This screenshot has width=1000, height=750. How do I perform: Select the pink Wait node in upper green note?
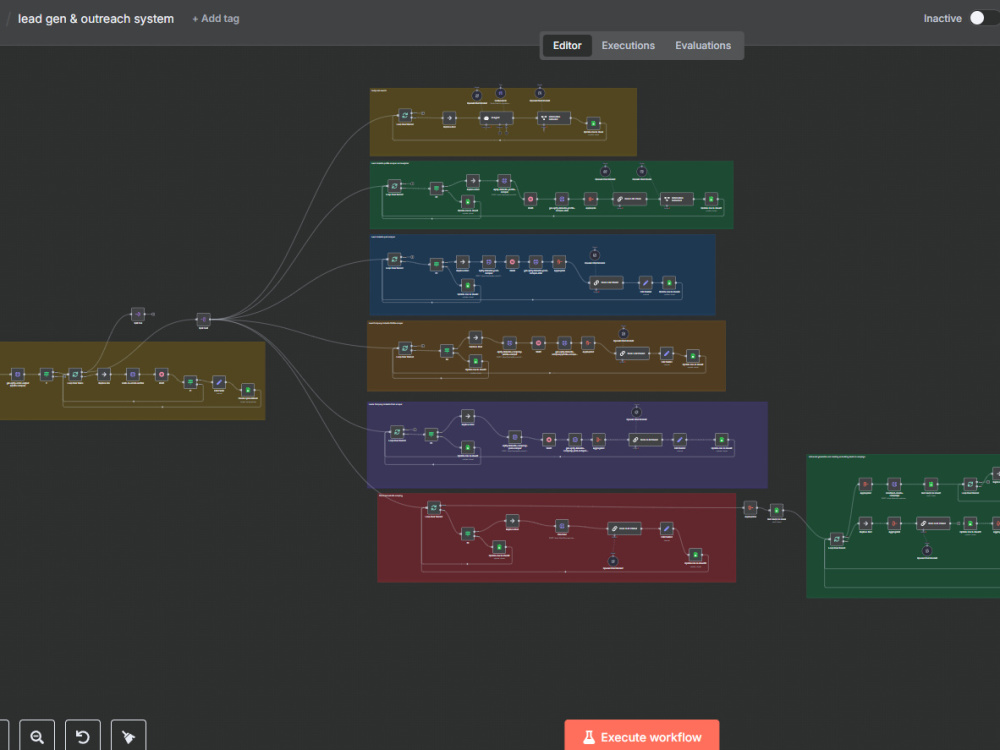[x=530, y=199]
